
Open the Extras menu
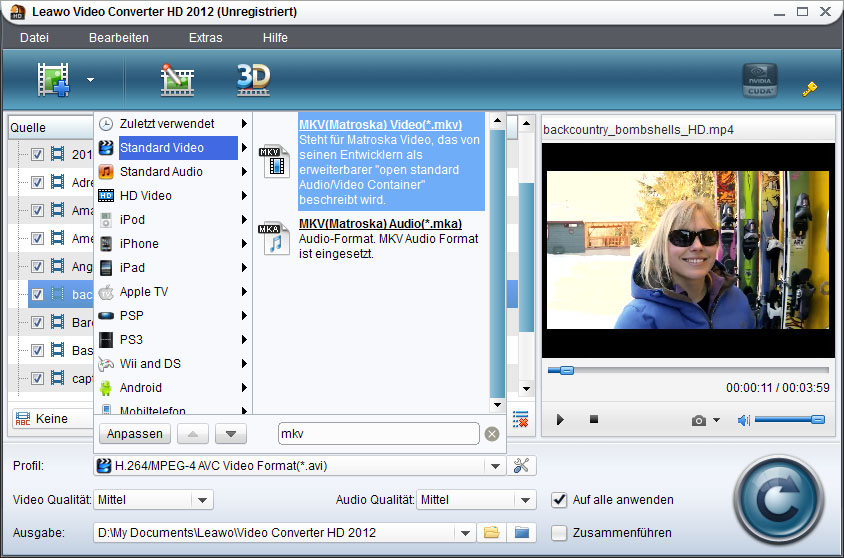click(205, 38)
